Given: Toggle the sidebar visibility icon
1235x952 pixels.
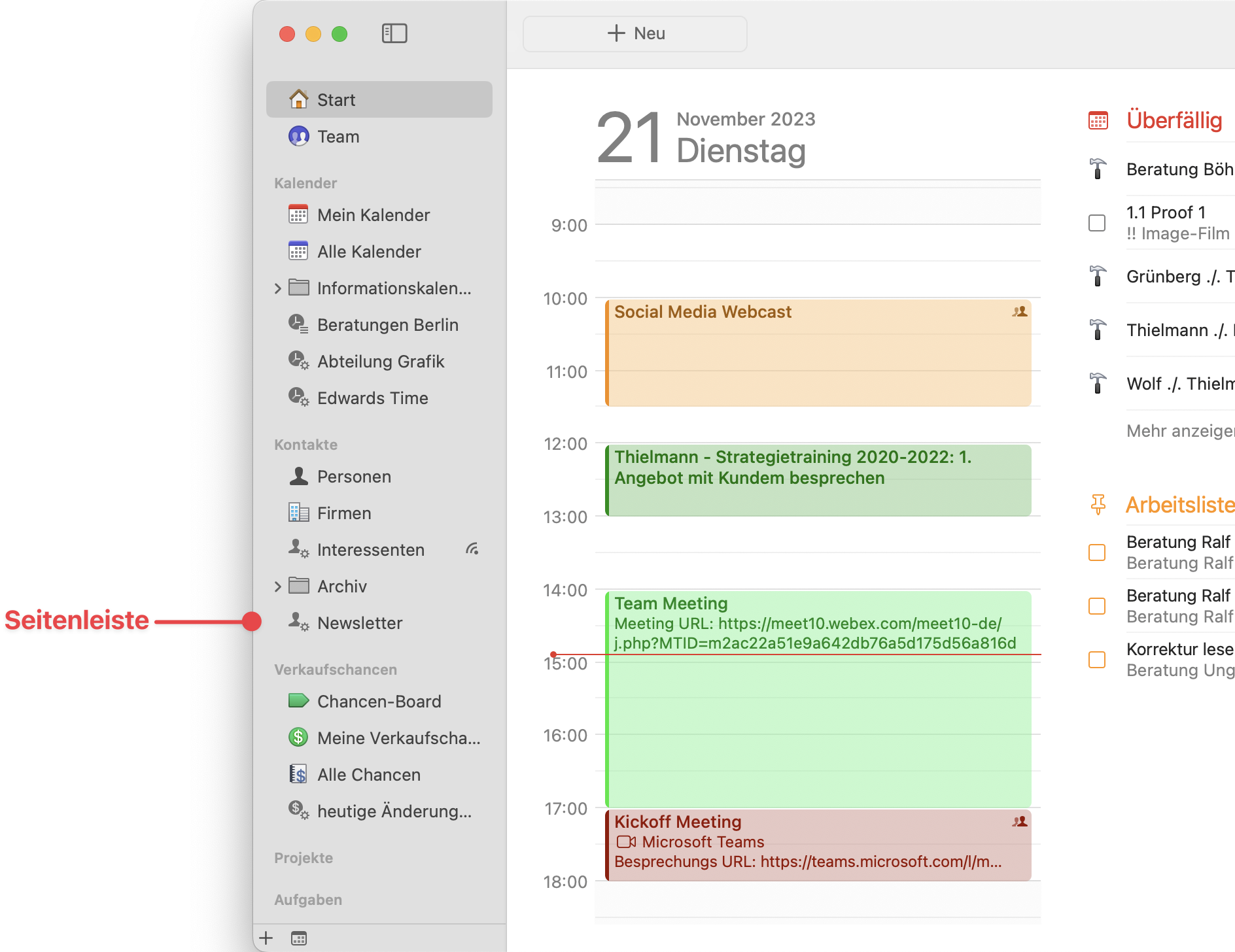Looking at the screenshot, I should pos(394,33).
